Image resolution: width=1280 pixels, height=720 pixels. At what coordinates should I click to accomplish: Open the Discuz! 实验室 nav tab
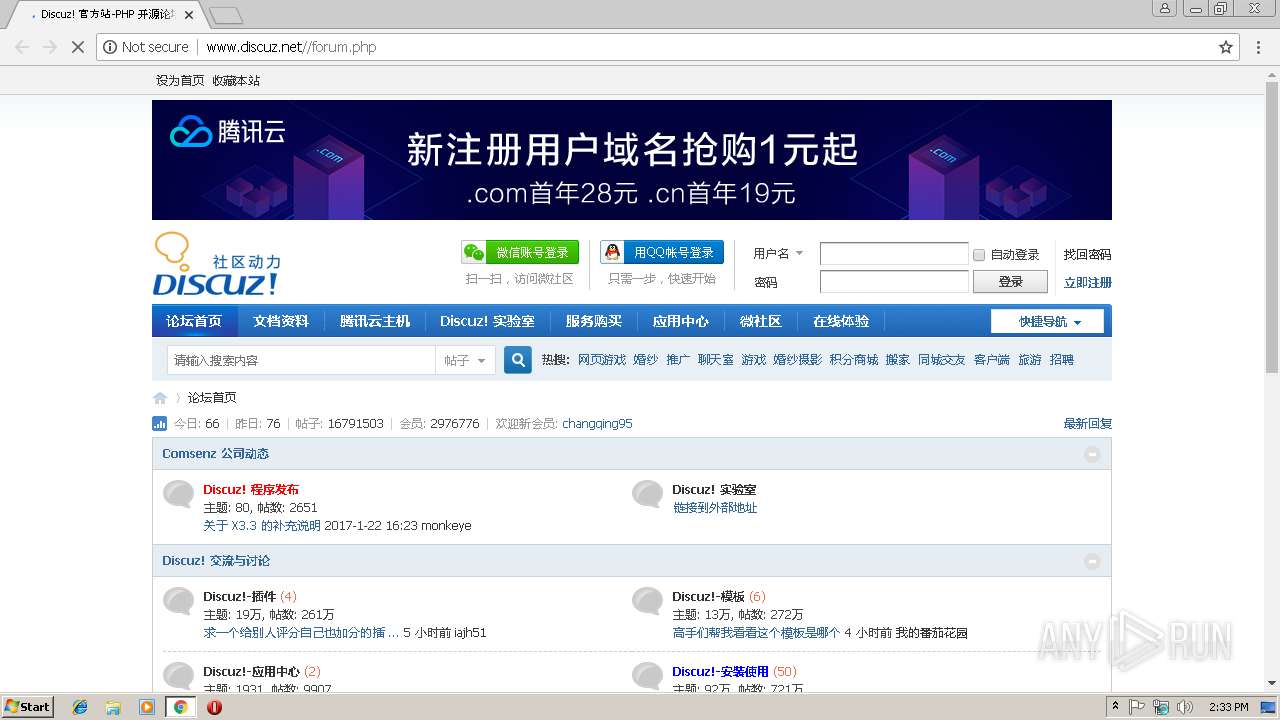(x=487, y=321)
